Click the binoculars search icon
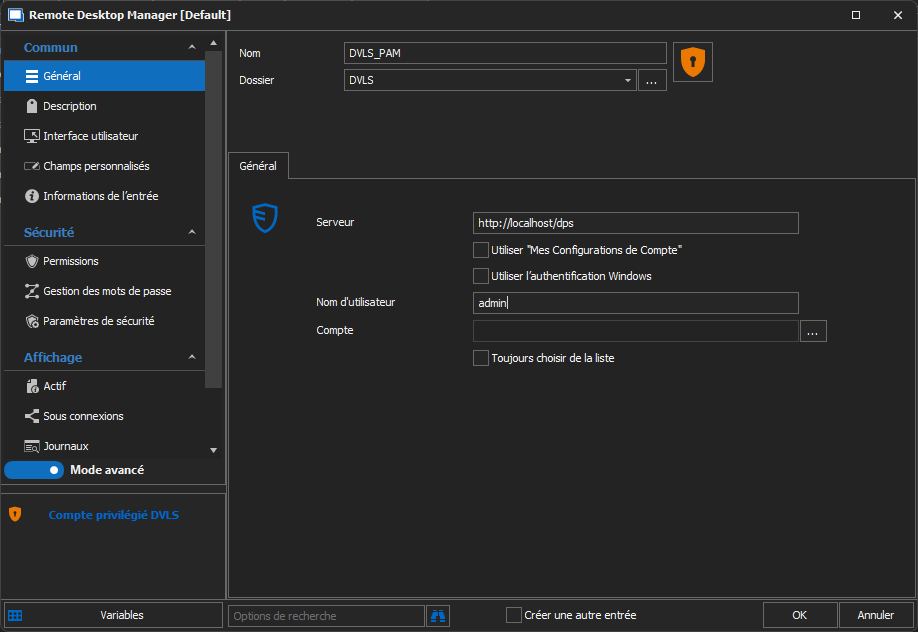The image size is (918, 632). pos(438,615)
